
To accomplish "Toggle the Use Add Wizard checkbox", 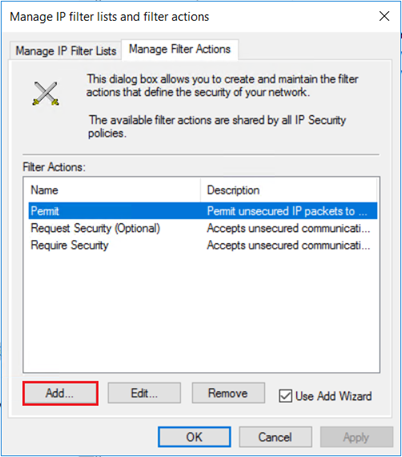I will click(x=285, y=396).
